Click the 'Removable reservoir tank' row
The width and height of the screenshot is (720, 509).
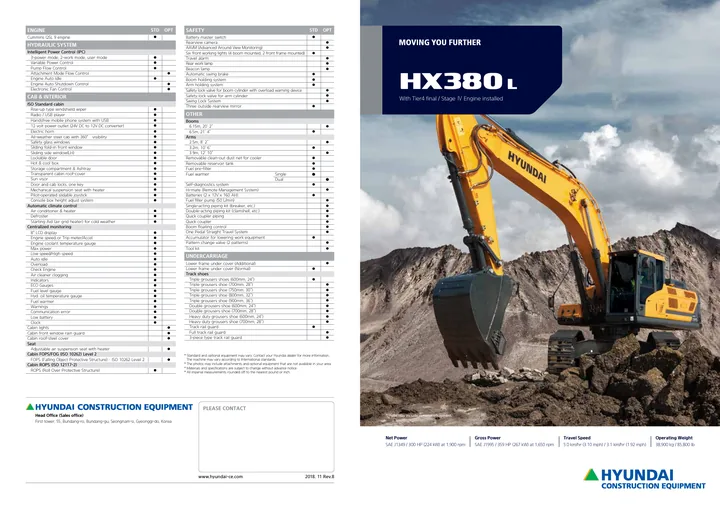[259, 164]
